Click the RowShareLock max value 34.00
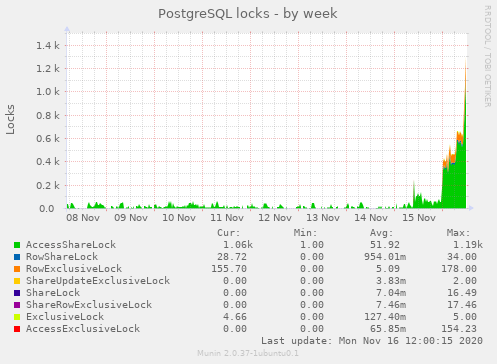497x364 pixels. 462,257
